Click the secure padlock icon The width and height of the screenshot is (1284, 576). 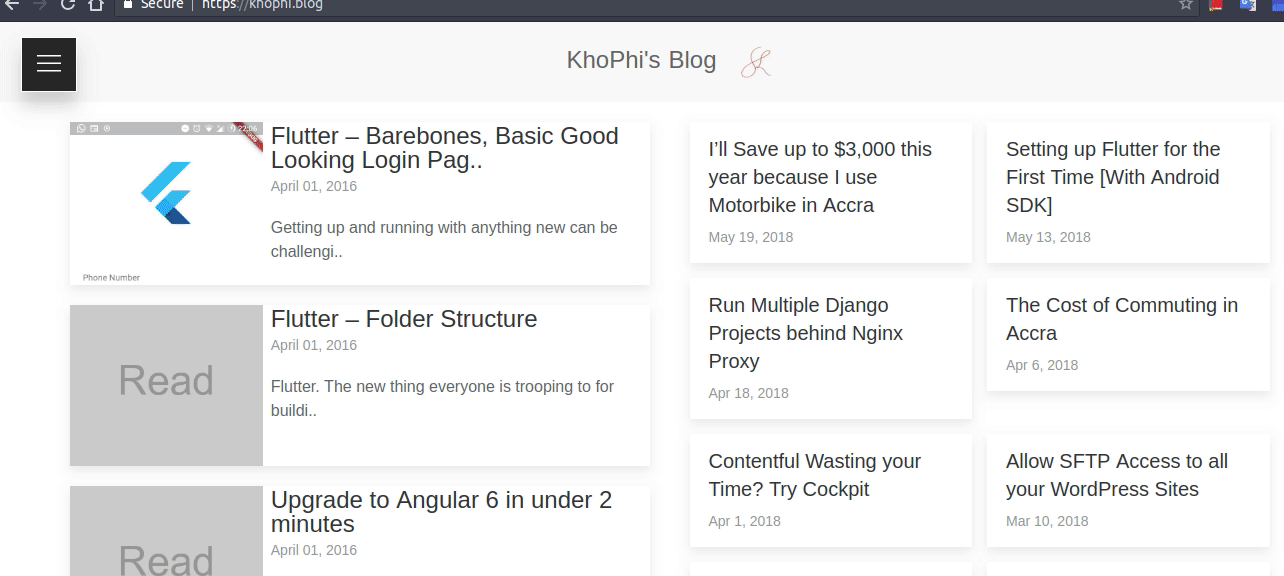coord(128,4)
